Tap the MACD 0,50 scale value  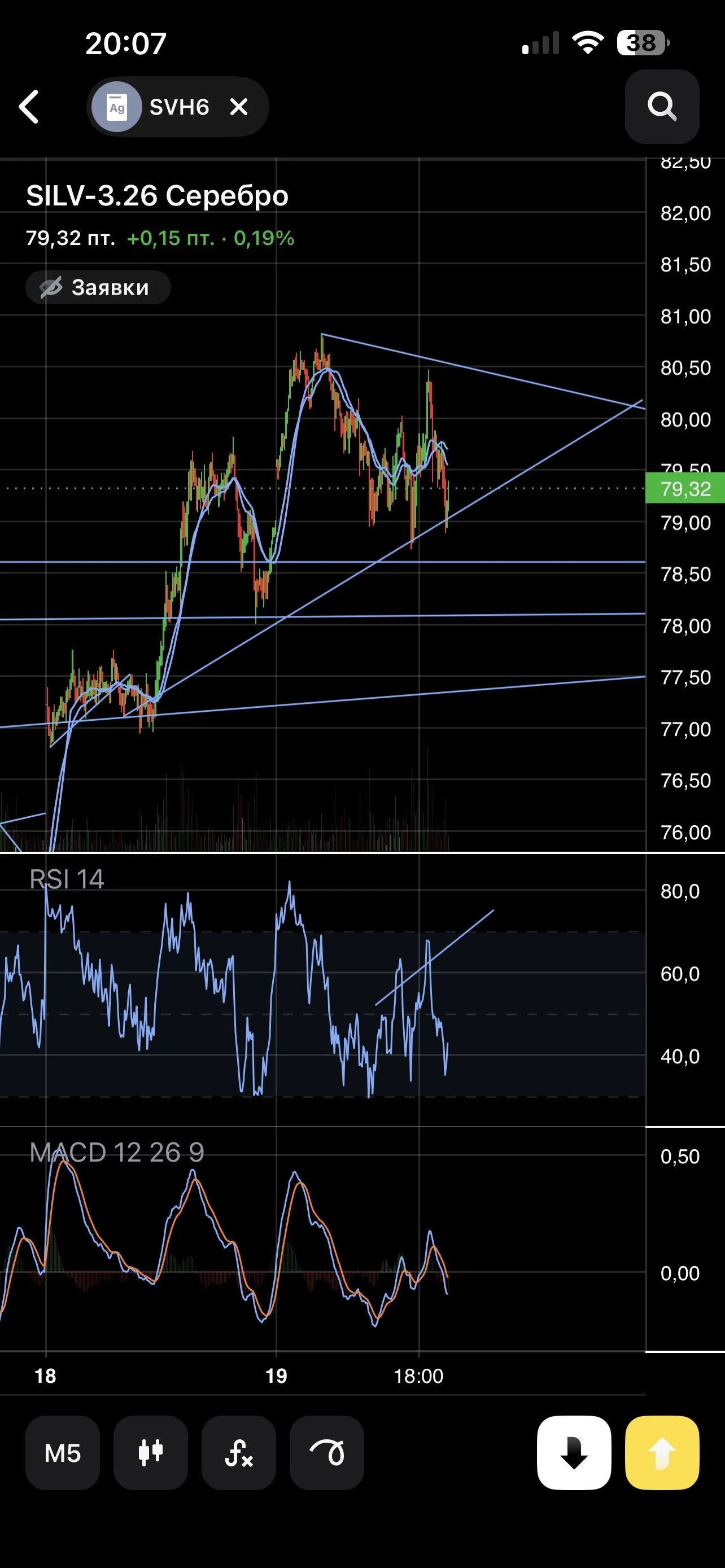(x=680, y=1156)
